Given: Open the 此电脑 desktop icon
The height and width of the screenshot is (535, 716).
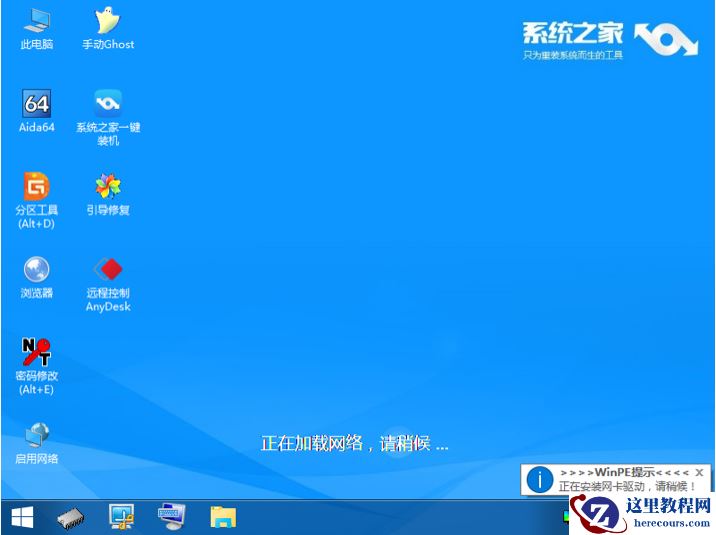Looking at the screenshot, I should [37, 29].
